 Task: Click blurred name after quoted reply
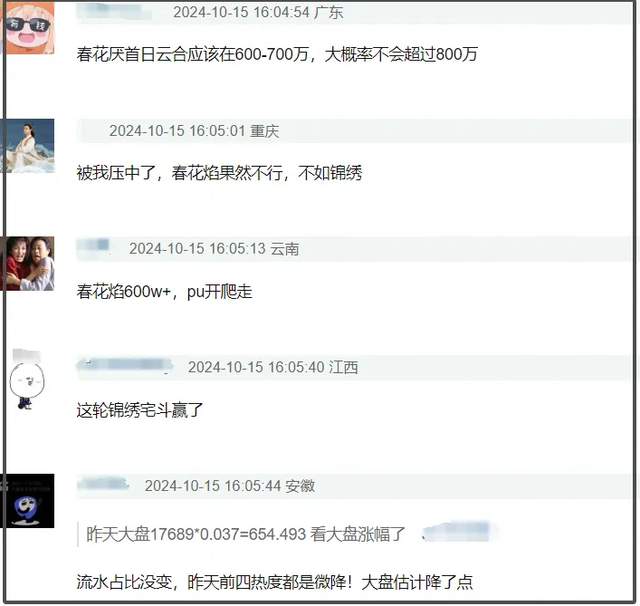(458, 532)
